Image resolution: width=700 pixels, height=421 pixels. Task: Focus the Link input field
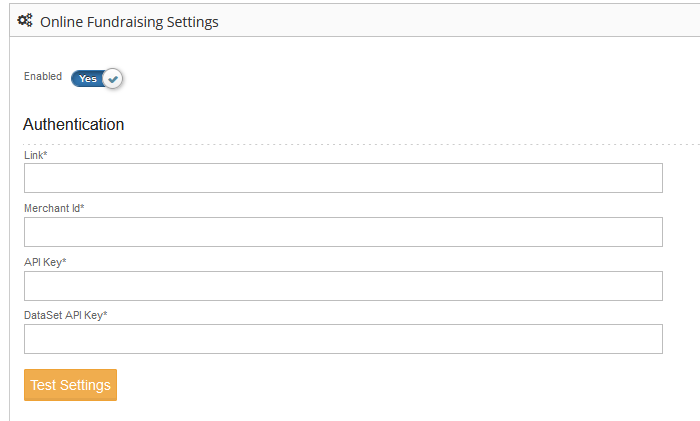click(343, 178)
